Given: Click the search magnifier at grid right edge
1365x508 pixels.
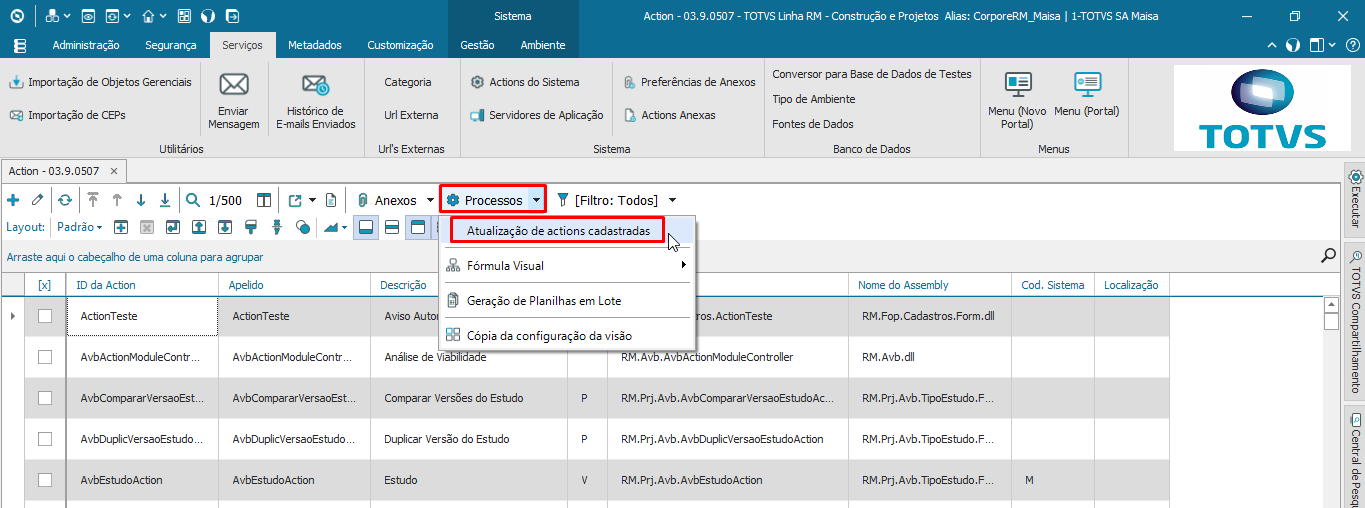Looking at the screenshot, I should click(1328, 256).
